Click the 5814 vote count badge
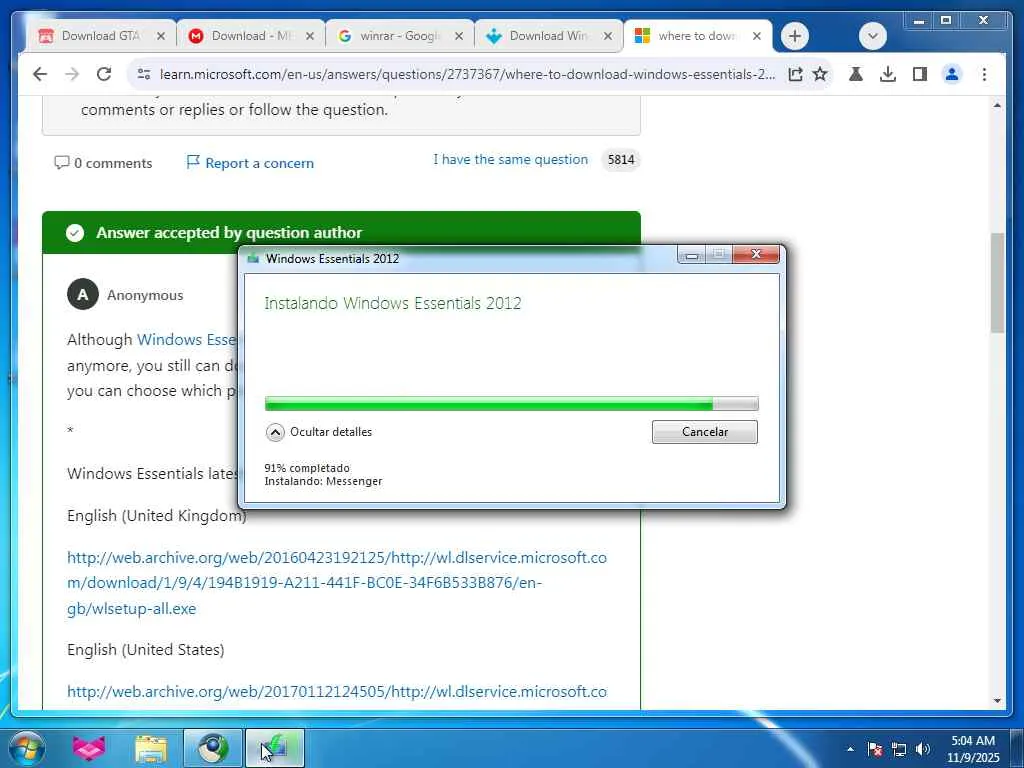Image resolution: width=1024 pixels, height=768 pixels. point(620,159)
